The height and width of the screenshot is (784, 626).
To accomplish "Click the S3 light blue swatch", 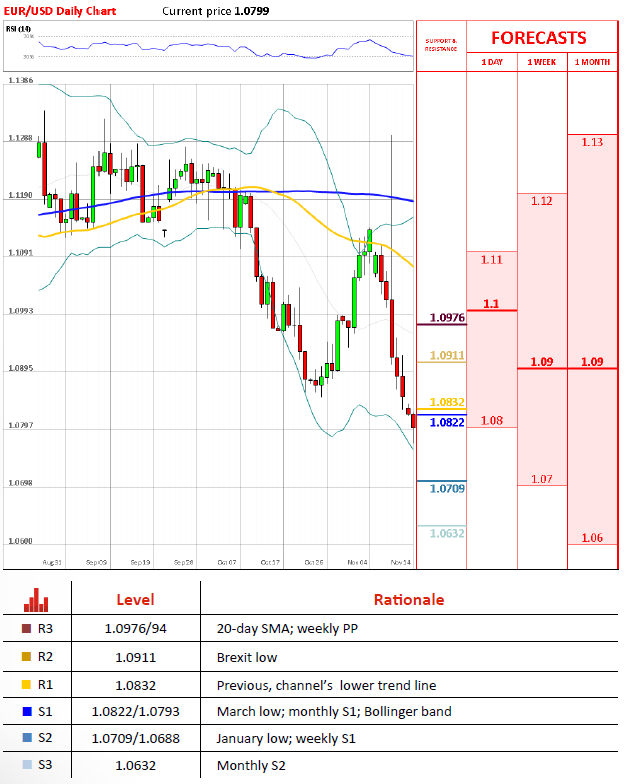I will (x=26, y=764).
